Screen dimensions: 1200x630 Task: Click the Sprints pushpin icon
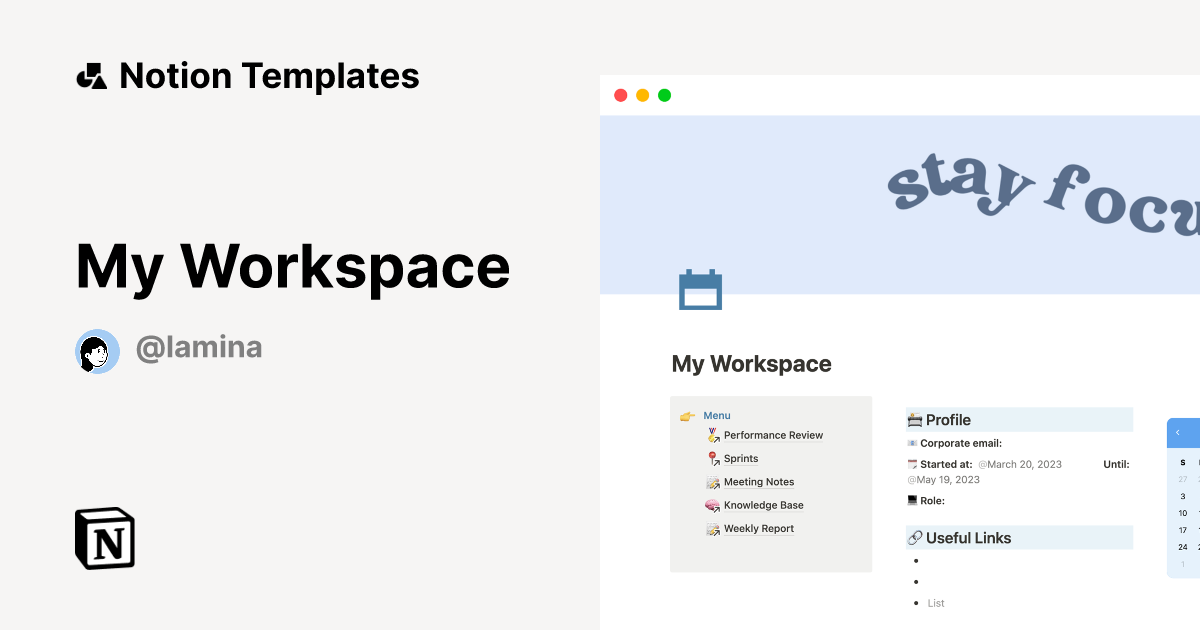(x=713, y=459)
